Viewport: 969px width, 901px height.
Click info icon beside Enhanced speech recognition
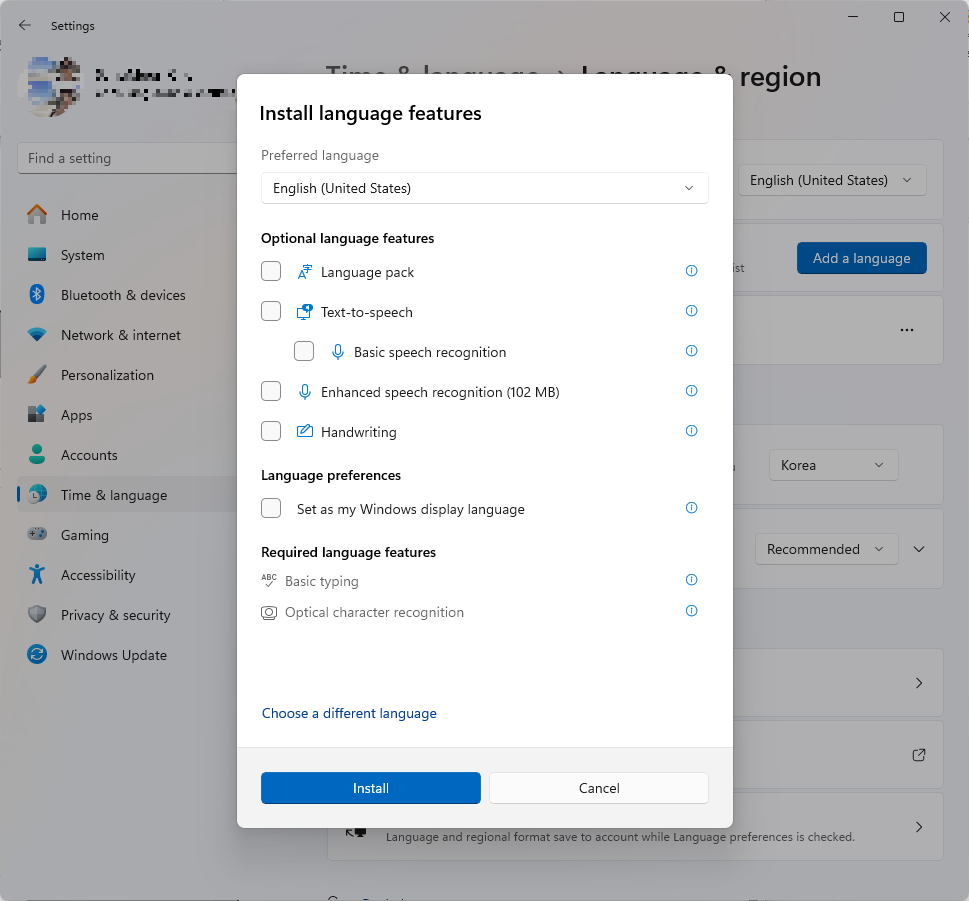(692, 391)
